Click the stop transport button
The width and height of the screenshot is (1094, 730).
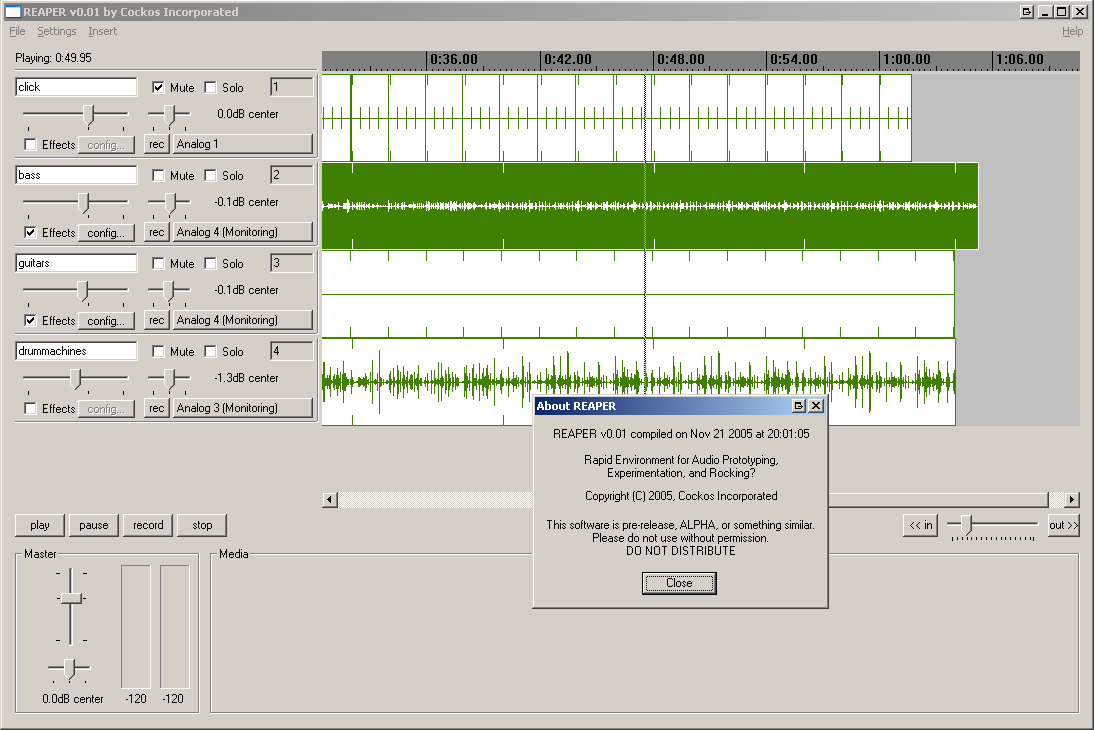point(202,525)
